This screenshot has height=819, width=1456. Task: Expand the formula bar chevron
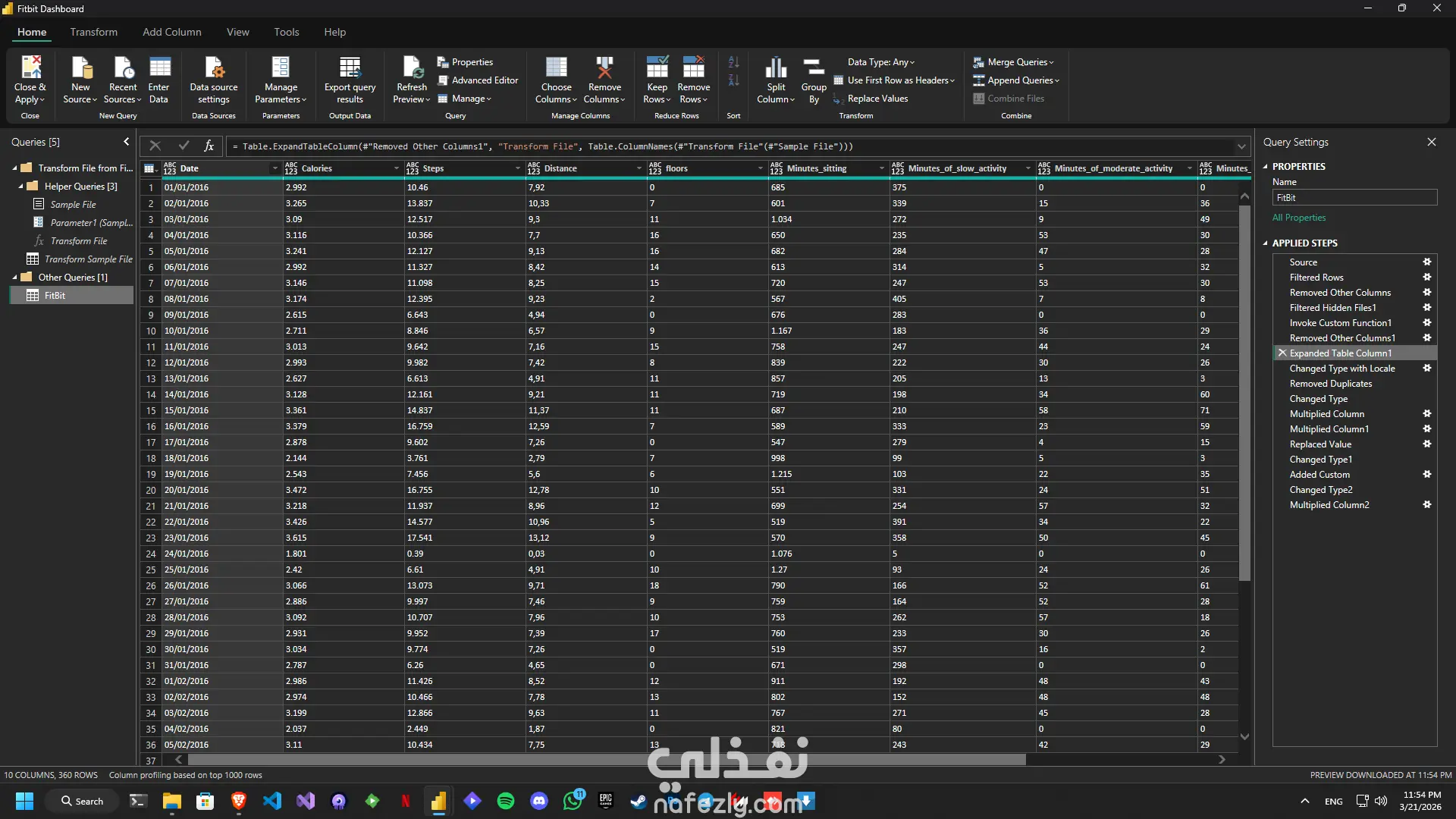point(1241,146)
